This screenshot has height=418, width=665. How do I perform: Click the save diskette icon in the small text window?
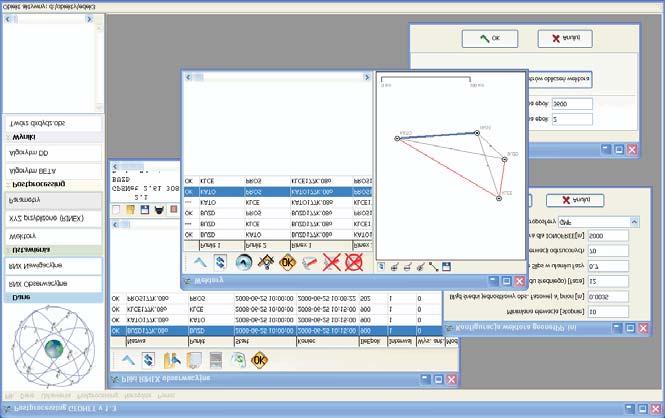[x=145, y=209]
